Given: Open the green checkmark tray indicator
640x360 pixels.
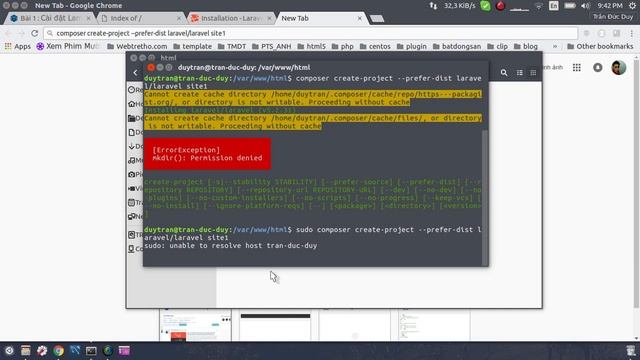Looking at the screenshot, I should click(485, 6).
